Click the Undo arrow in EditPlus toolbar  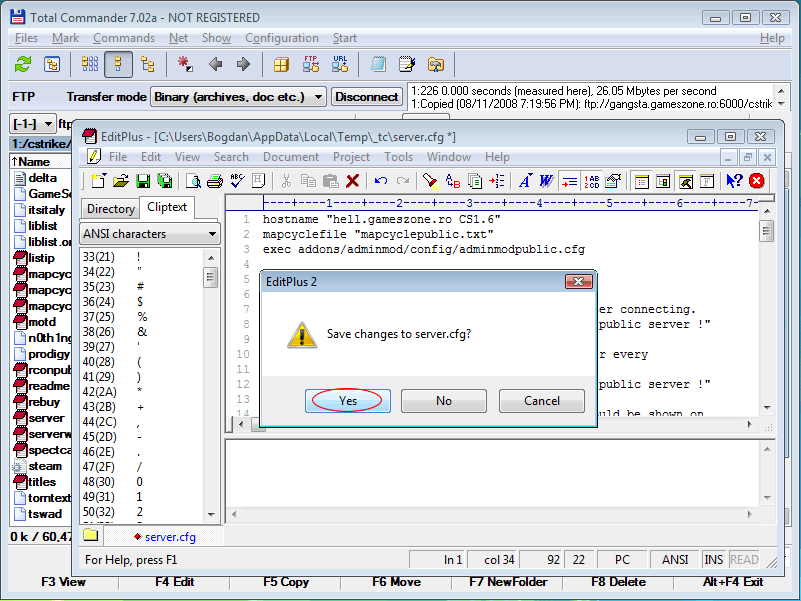coord(381,181)
